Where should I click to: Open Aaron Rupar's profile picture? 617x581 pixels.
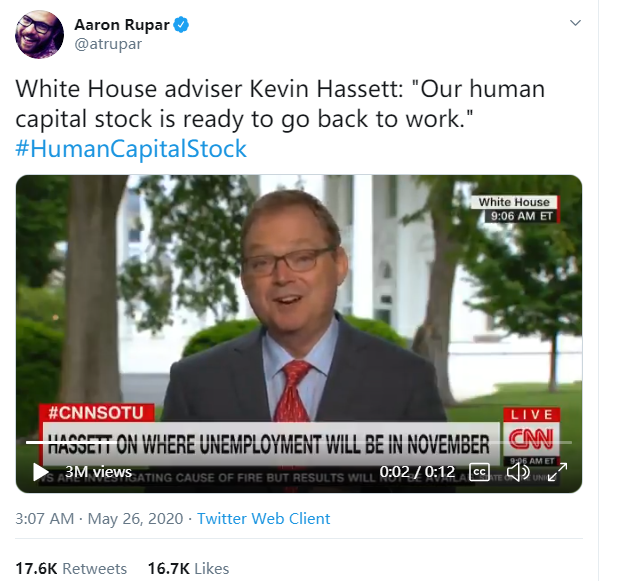click(39, 35)
